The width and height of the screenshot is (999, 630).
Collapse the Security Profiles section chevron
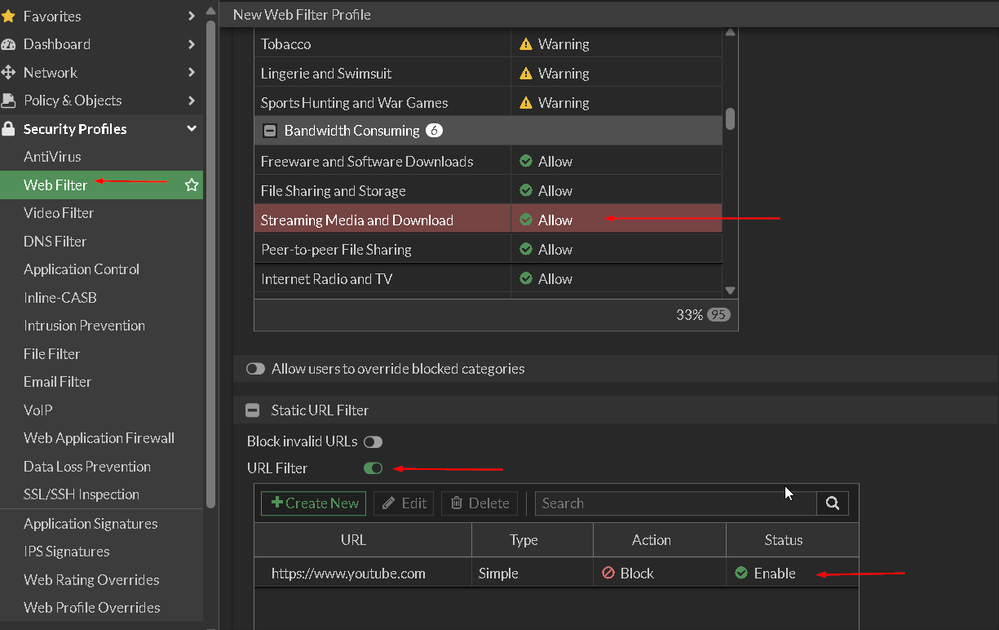pyautogui.click(x=191, y=129)
